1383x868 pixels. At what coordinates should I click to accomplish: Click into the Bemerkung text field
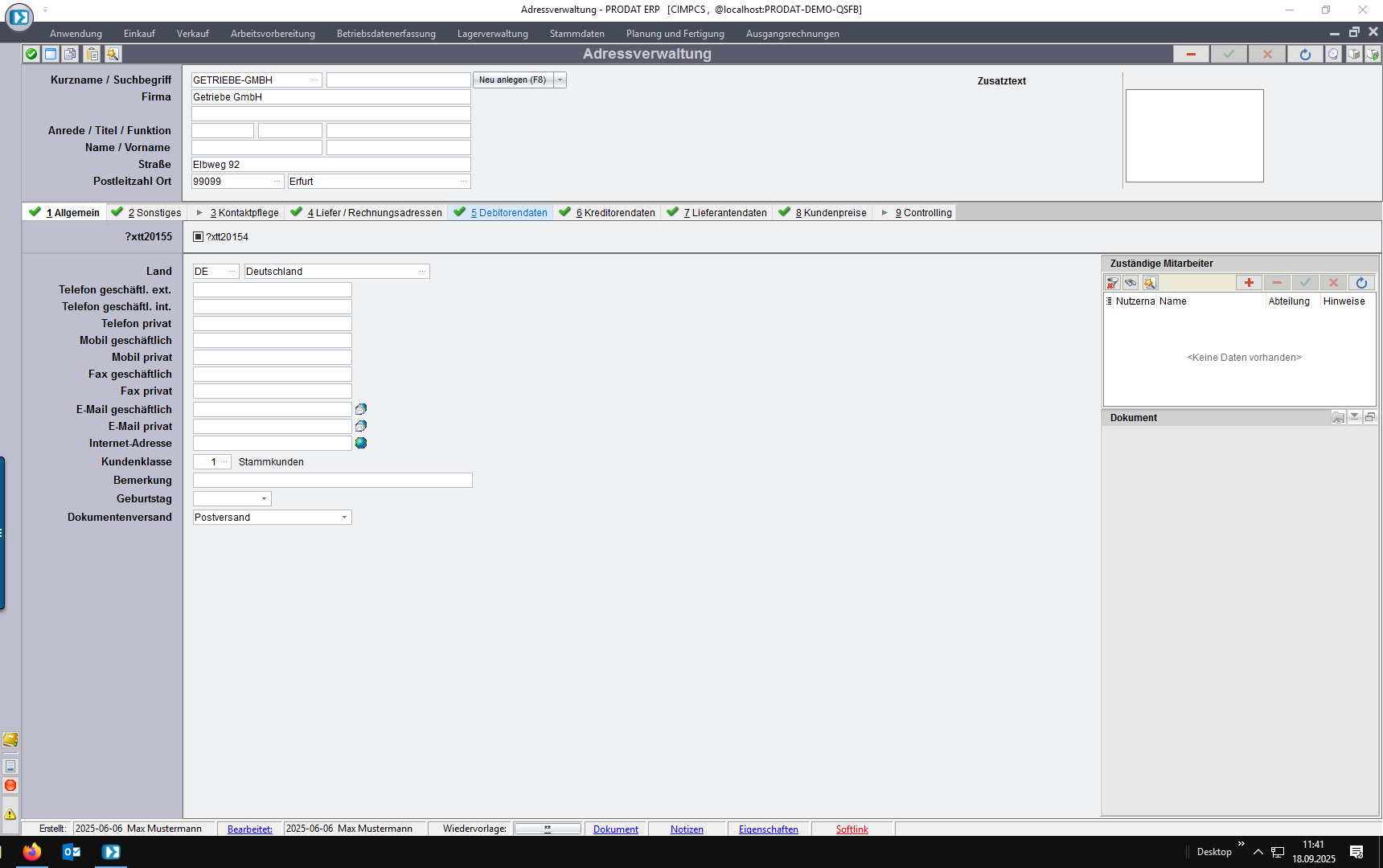(332, 481)
